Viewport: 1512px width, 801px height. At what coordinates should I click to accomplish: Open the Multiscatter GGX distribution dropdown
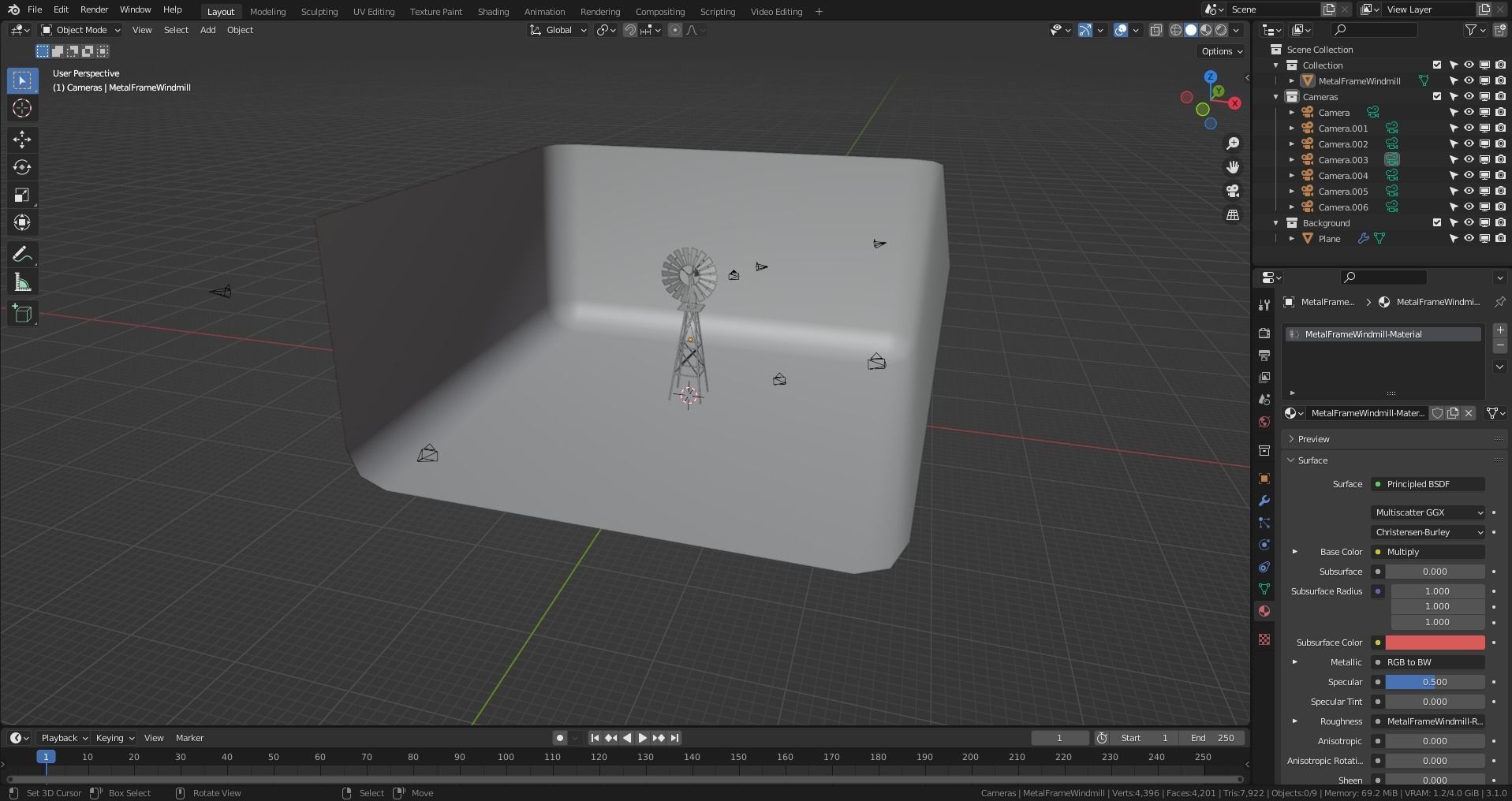1428,512
